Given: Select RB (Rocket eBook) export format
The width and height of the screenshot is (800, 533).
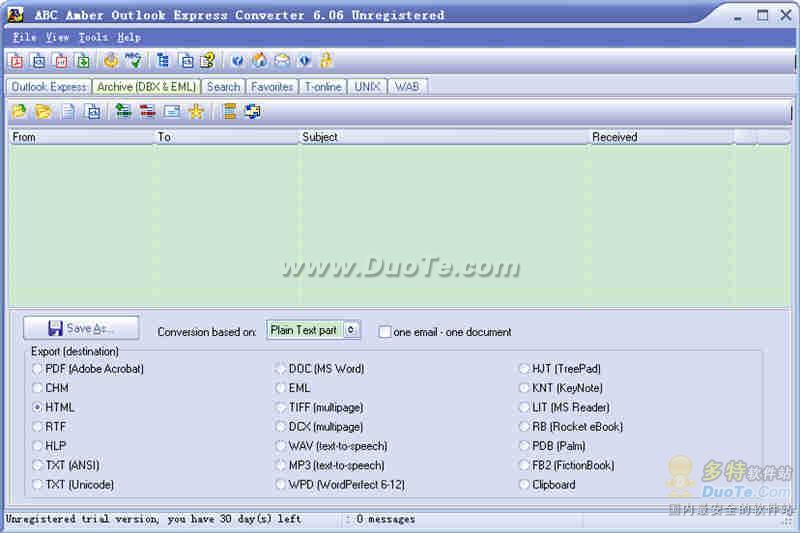Looking at the screenshot, I should (x=571, y=426).
